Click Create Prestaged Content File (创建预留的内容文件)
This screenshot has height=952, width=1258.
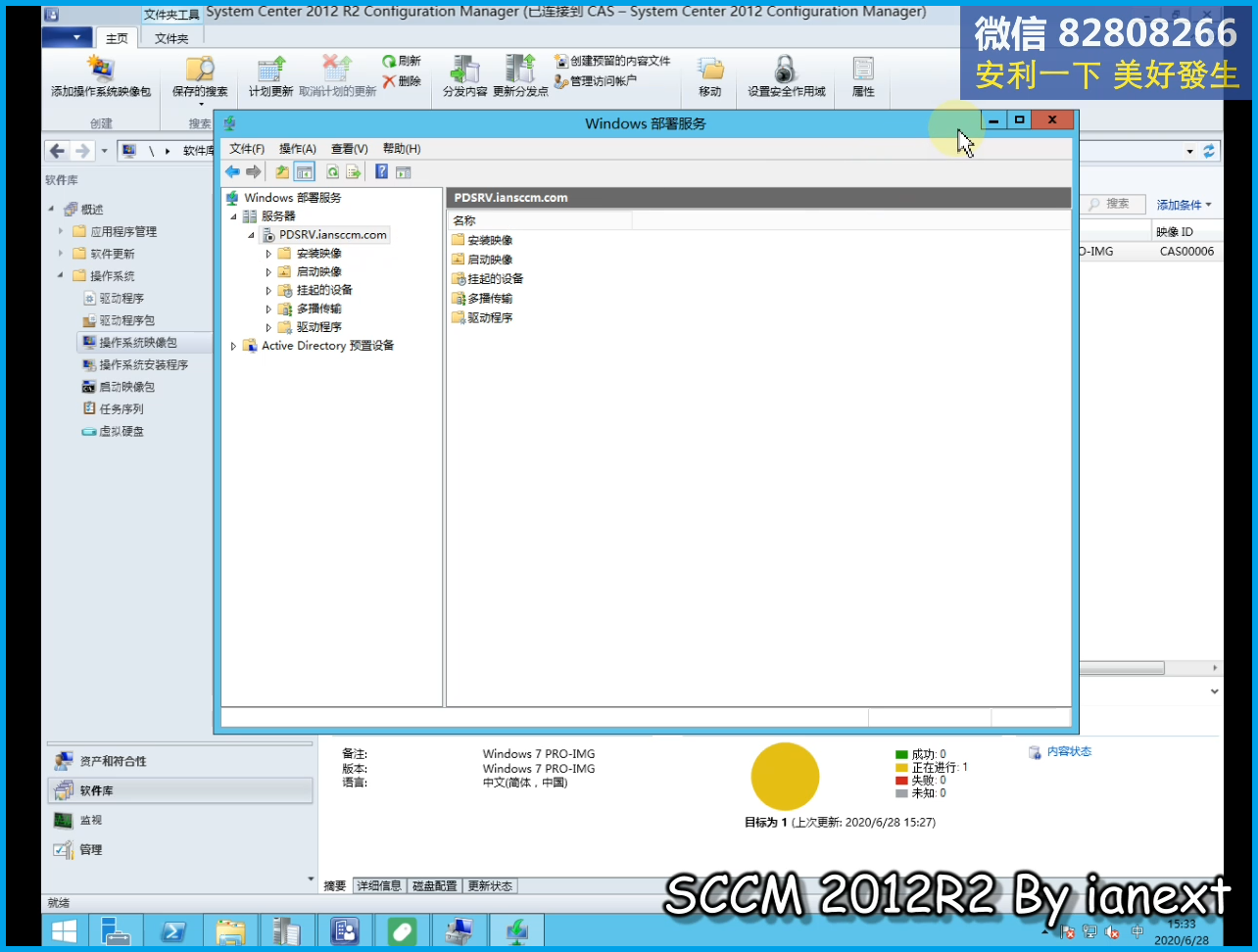[612, 61]
